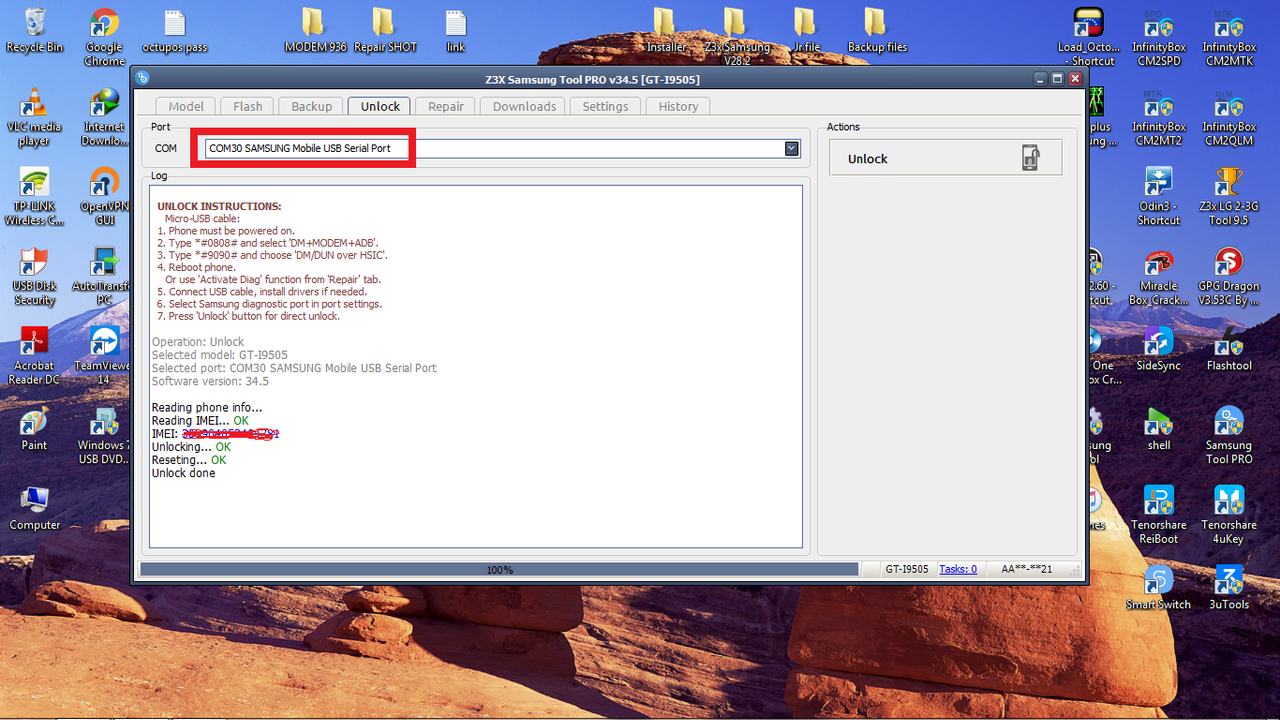This screenshot has width=1280, height=720.
Task: Select the Paint desktop shortcut
Action: point(34,430)
